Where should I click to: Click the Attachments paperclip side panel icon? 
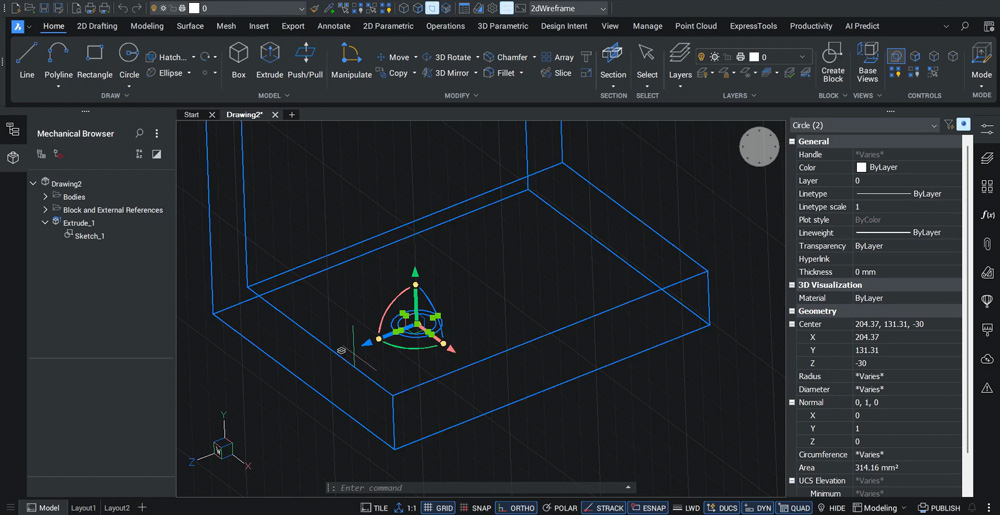(x=987, y=243)
